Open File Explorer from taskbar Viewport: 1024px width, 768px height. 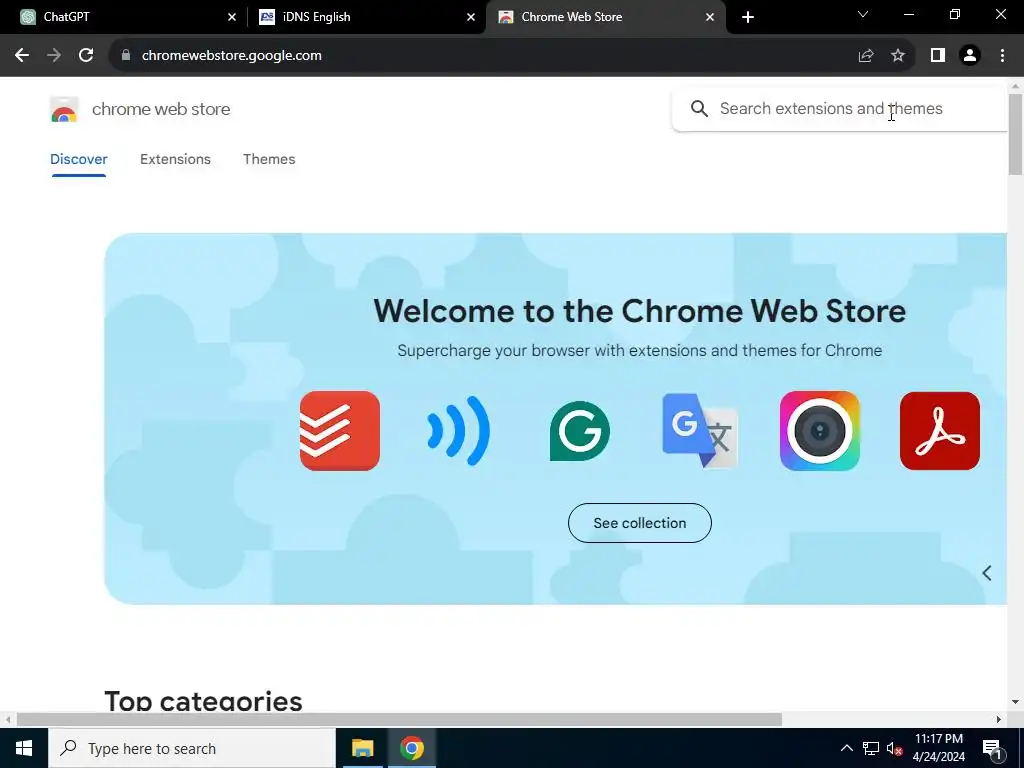pos(362,748)
